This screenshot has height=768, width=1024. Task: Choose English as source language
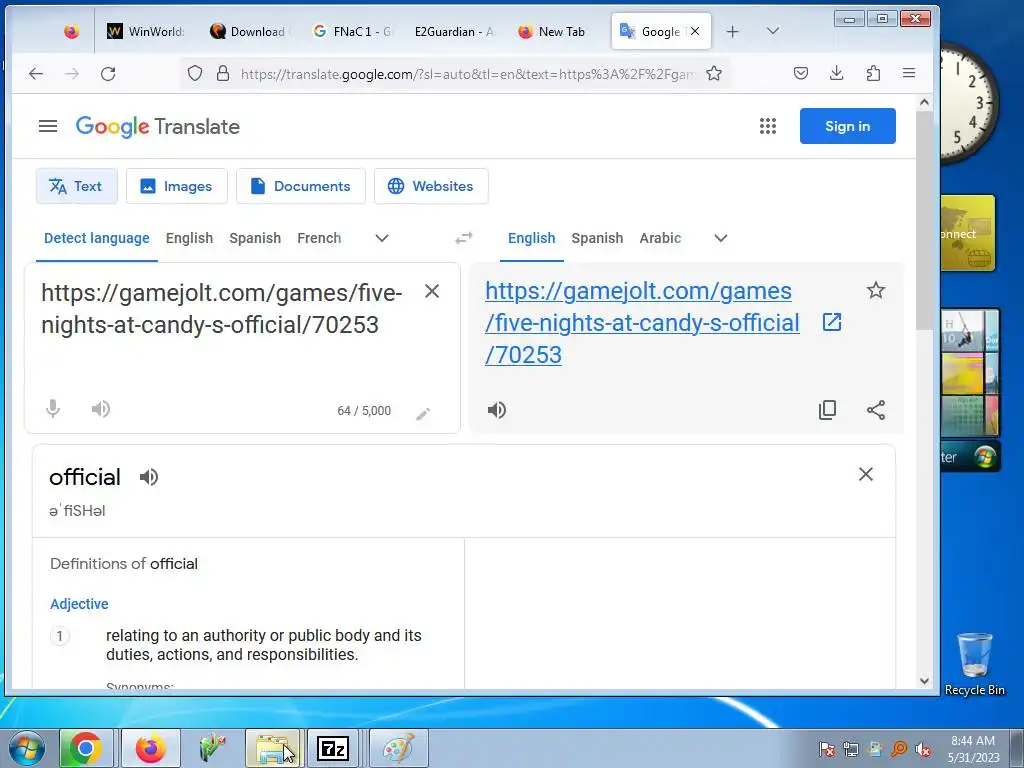tap(189, 238)
